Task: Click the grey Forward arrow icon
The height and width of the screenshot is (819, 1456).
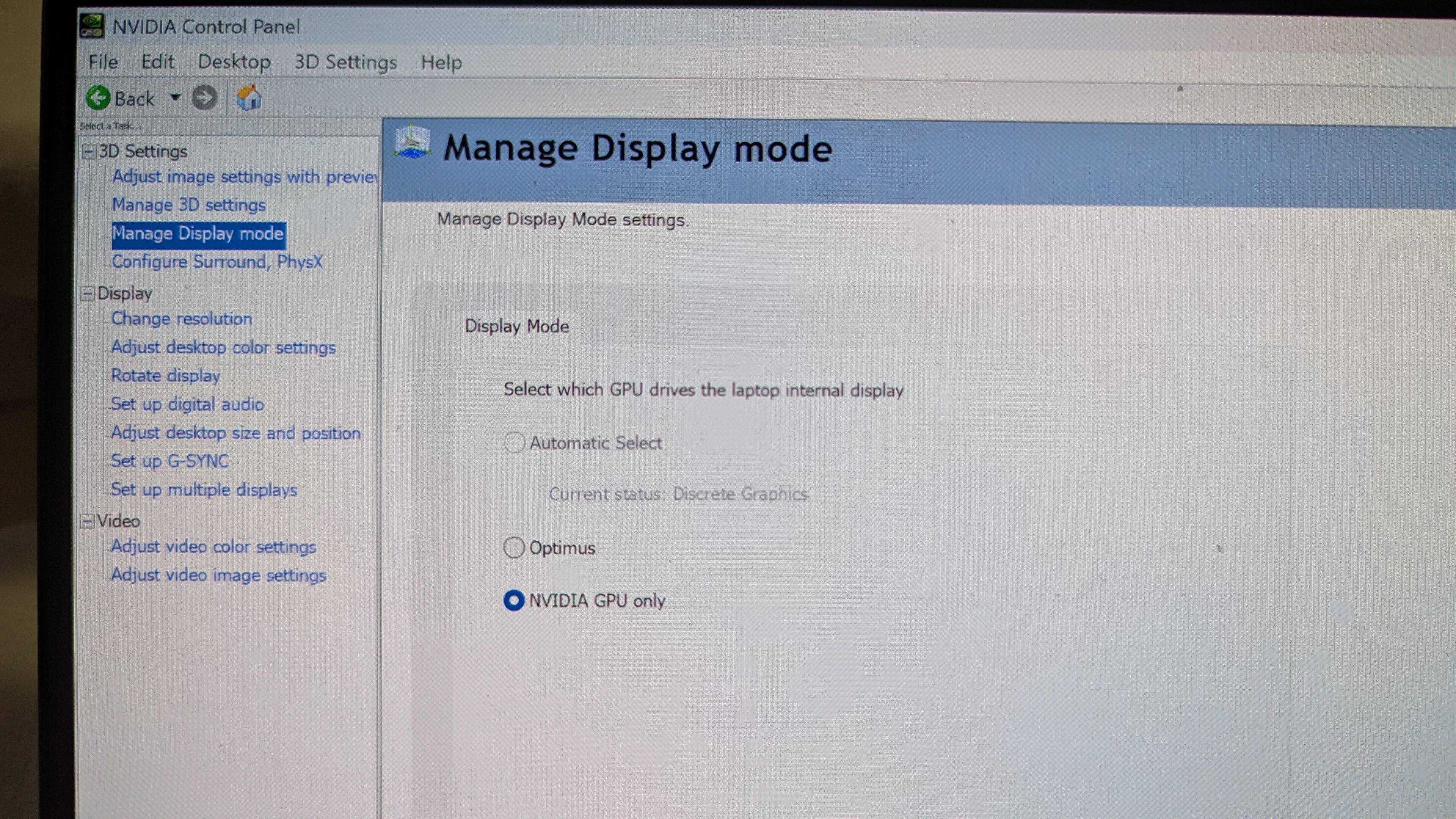Action: coord(204,98)
